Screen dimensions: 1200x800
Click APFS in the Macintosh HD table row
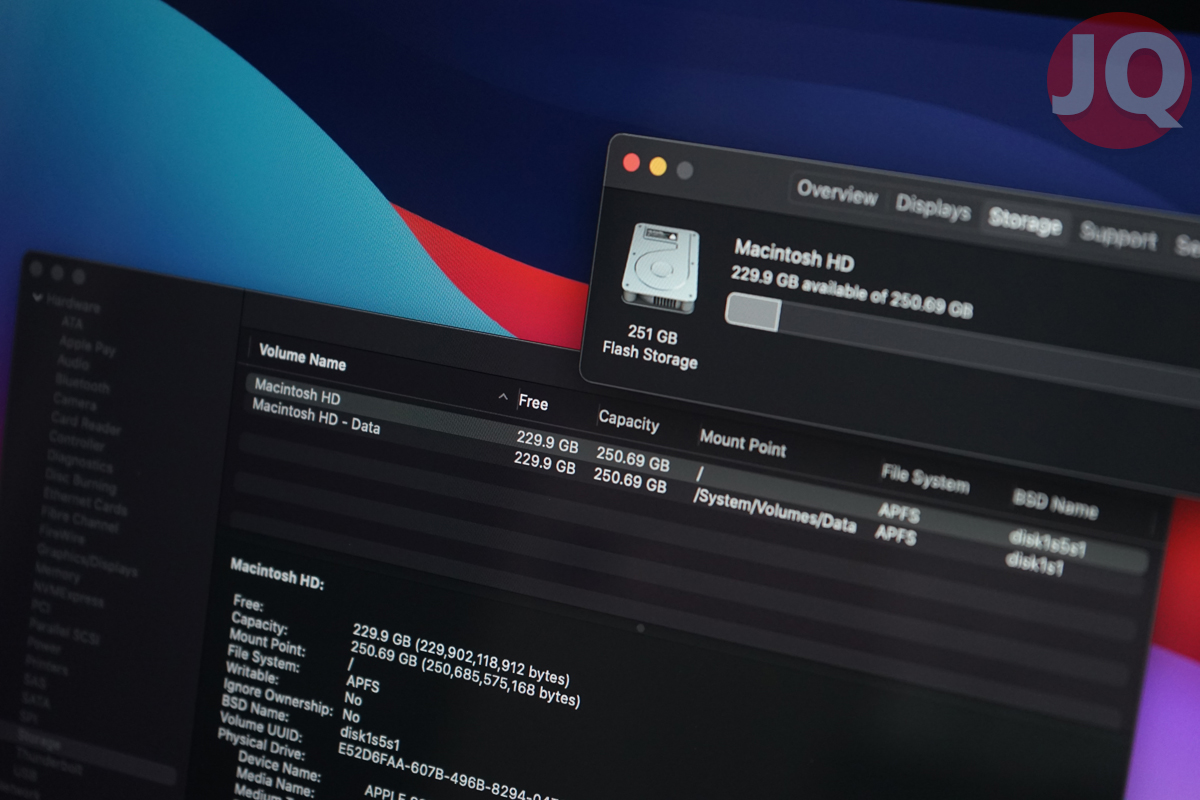click(899, 513)
